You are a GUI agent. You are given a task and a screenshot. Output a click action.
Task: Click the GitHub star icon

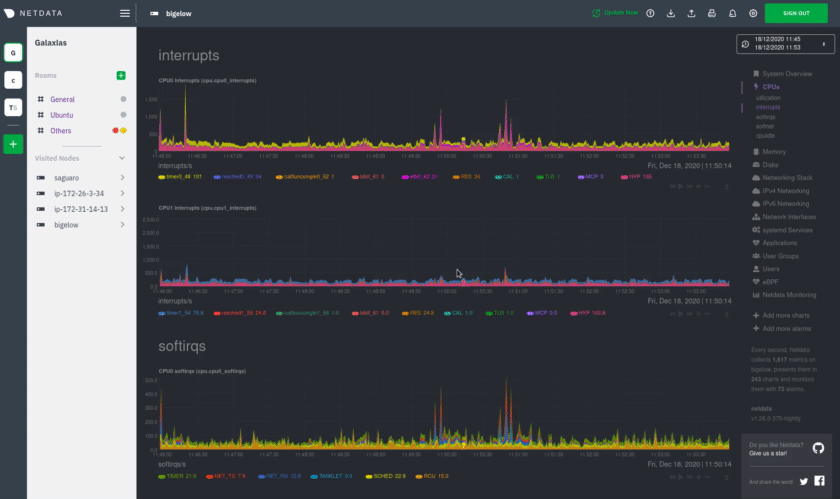(818, 448)
